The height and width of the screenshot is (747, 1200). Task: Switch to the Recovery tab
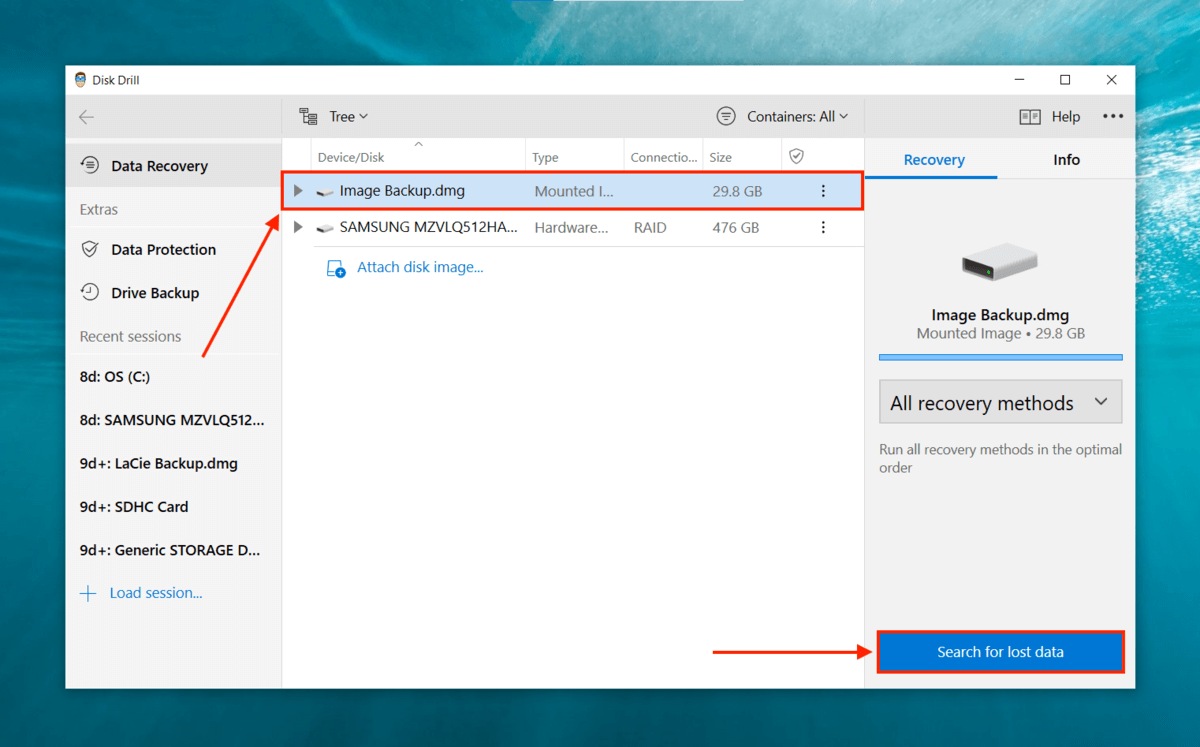pyautogui.click(x=934, y=160)
